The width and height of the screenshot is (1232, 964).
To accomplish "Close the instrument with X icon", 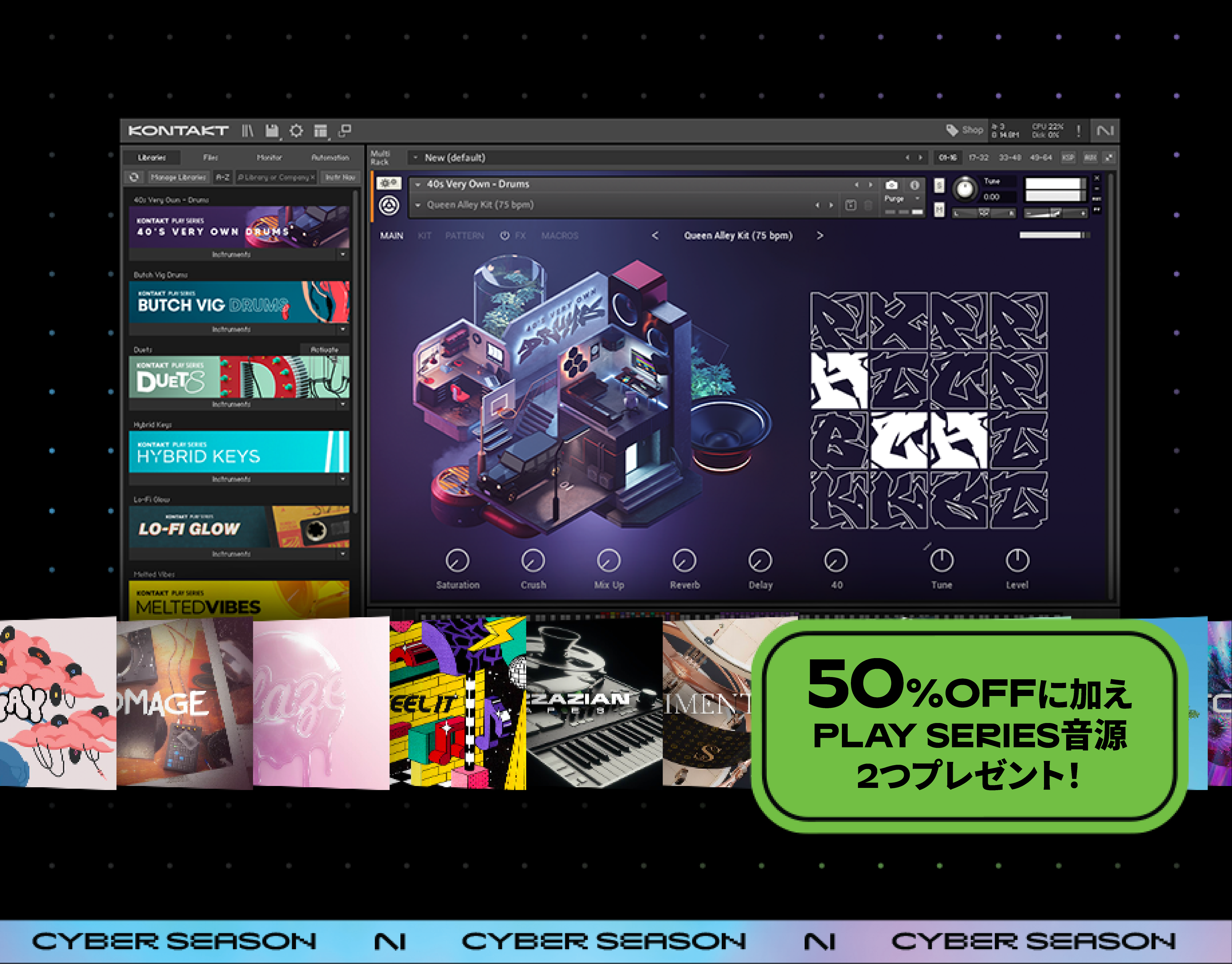I will (x=1096, y=178).
